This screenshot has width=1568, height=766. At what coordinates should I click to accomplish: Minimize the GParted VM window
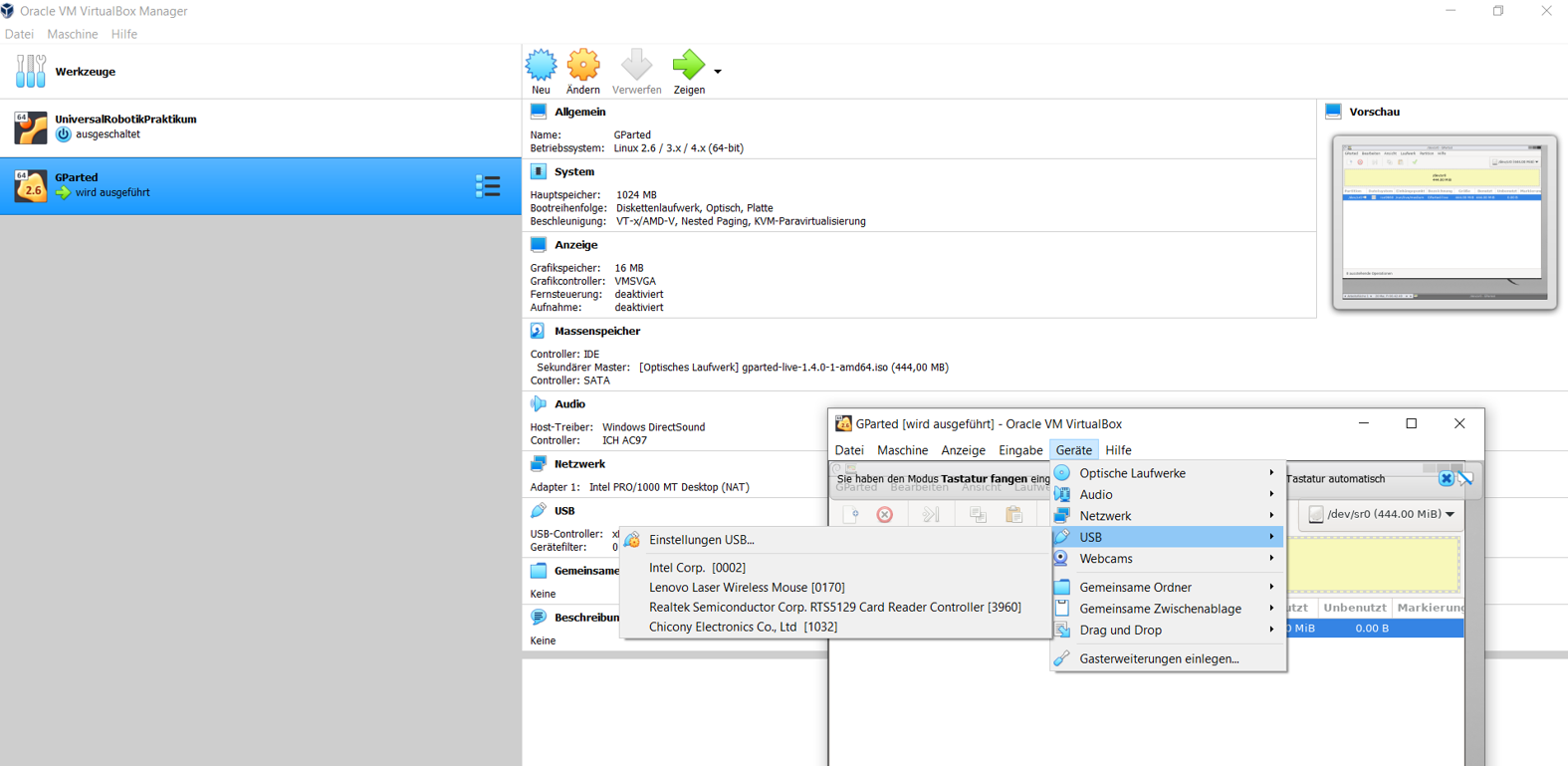tap(1364, 423)
